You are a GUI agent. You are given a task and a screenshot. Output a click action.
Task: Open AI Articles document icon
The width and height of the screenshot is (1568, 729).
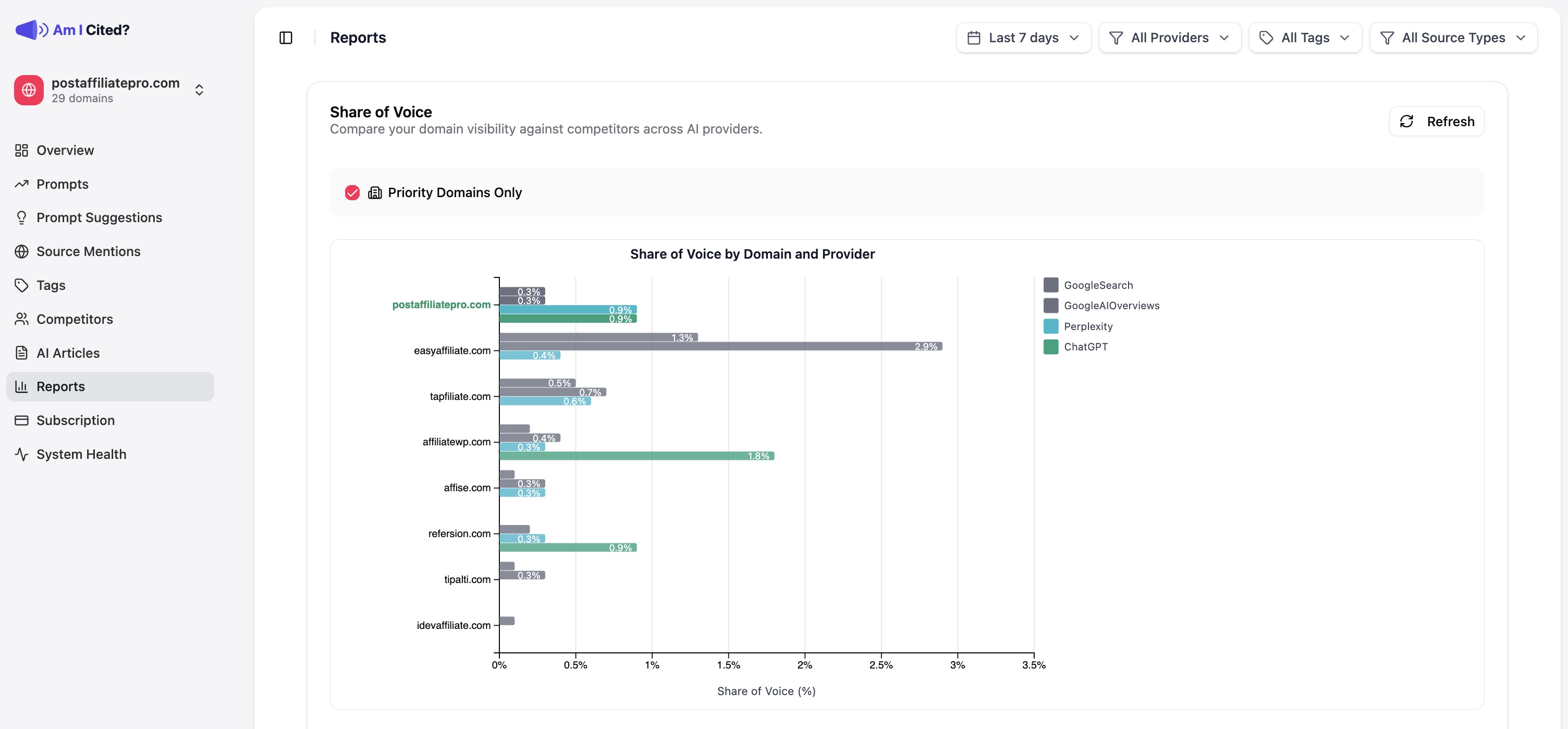tap(22, 352)
